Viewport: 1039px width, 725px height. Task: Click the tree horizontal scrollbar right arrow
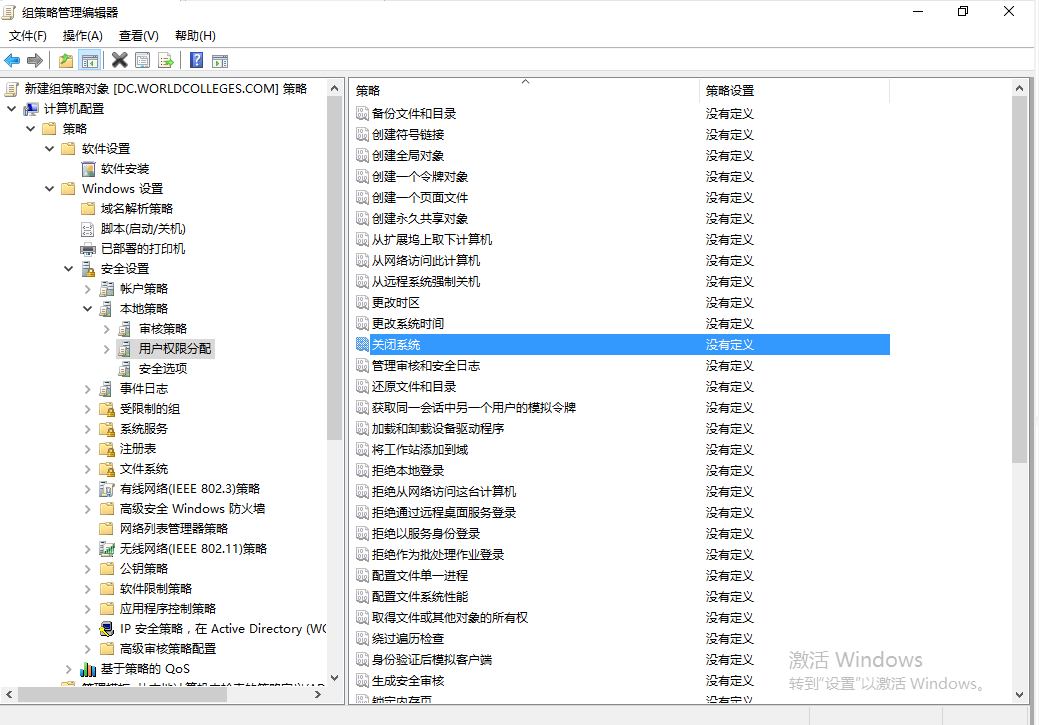pos(318,695)
